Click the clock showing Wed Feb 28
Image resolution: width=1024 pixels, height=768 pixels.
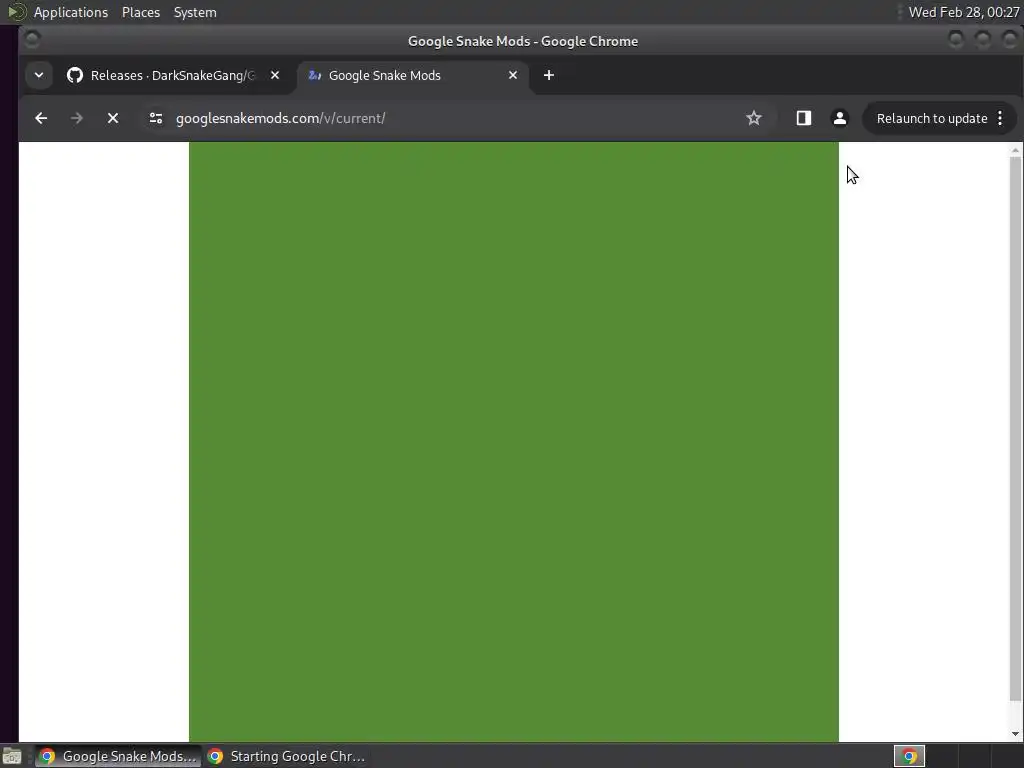point(963,12)
